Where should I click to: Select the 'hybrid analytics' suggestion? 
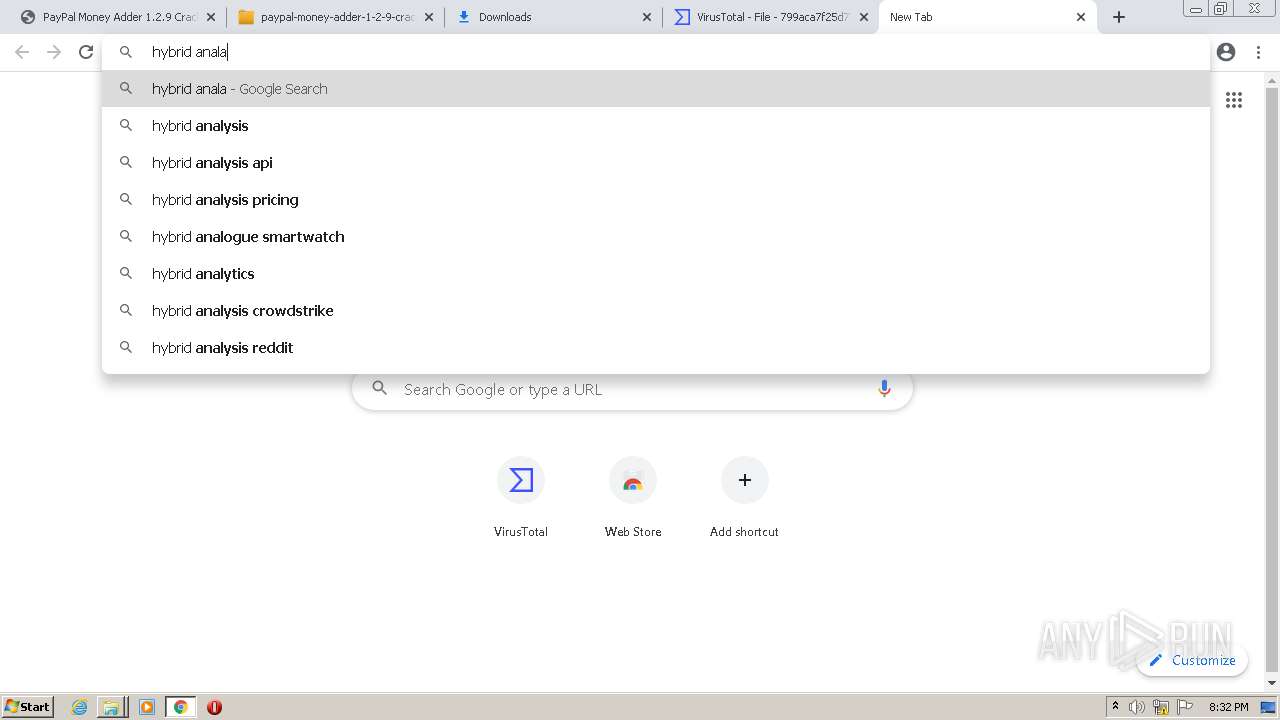[x=656, y=274]
